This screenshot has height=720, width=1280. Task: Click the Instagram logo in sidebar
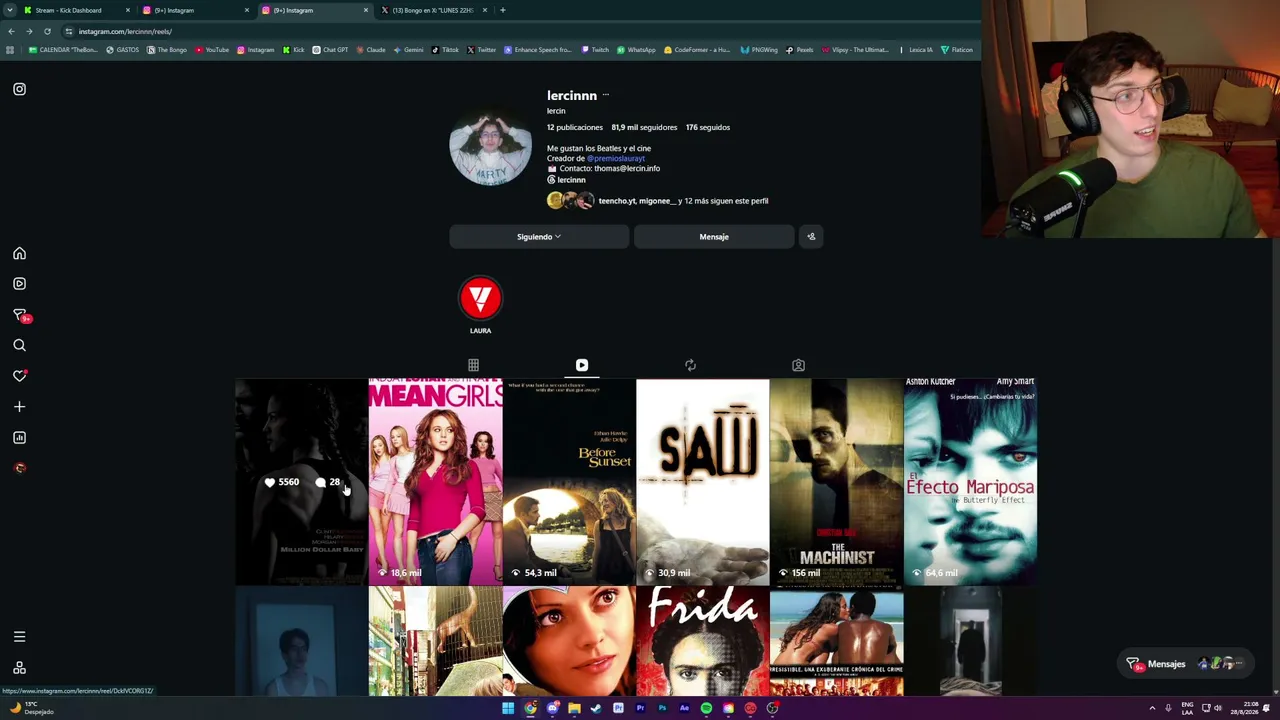point(19,89)
